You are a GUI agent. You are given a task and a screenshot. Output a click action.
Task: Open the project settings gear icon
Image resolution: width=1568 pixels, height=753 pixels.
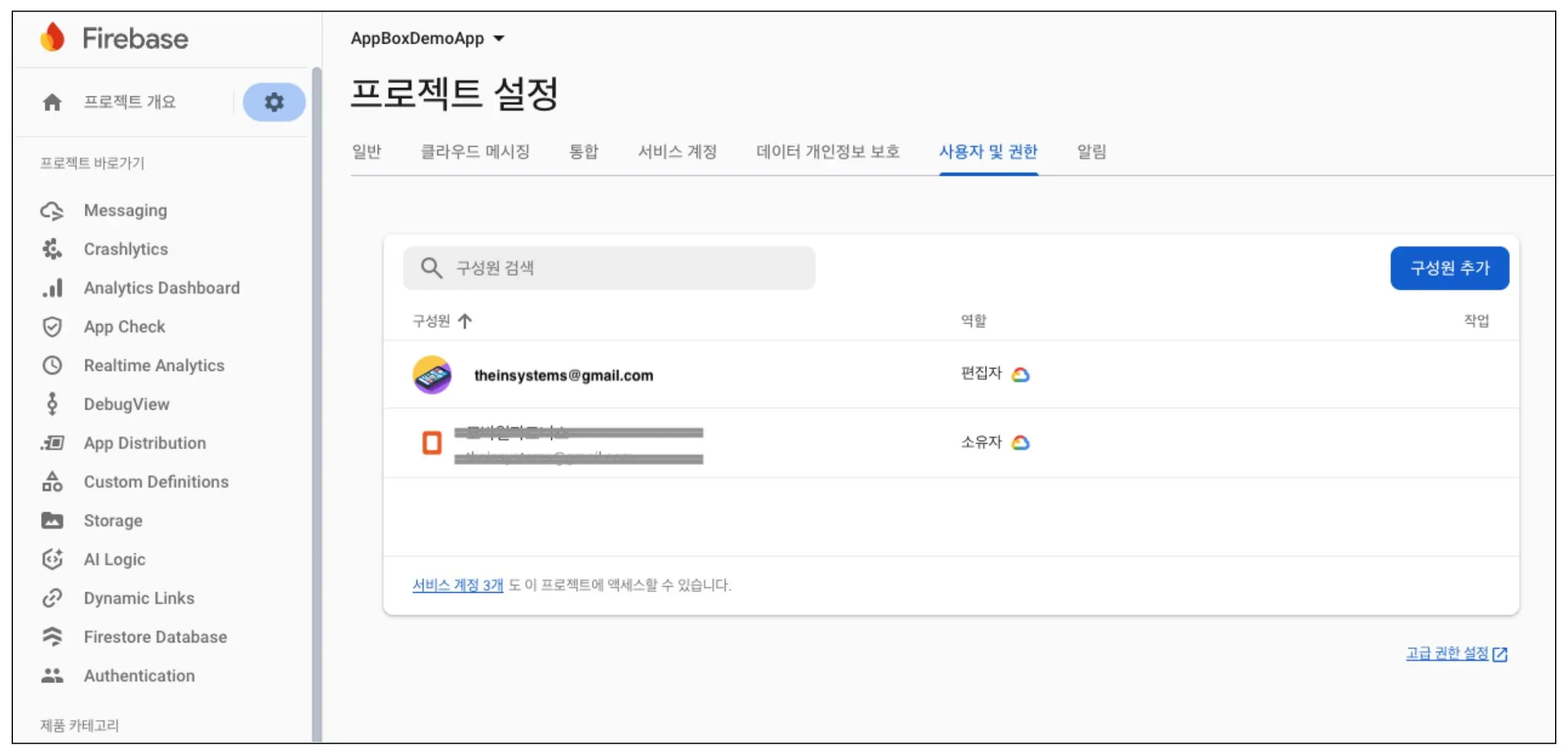click(274, 101)
